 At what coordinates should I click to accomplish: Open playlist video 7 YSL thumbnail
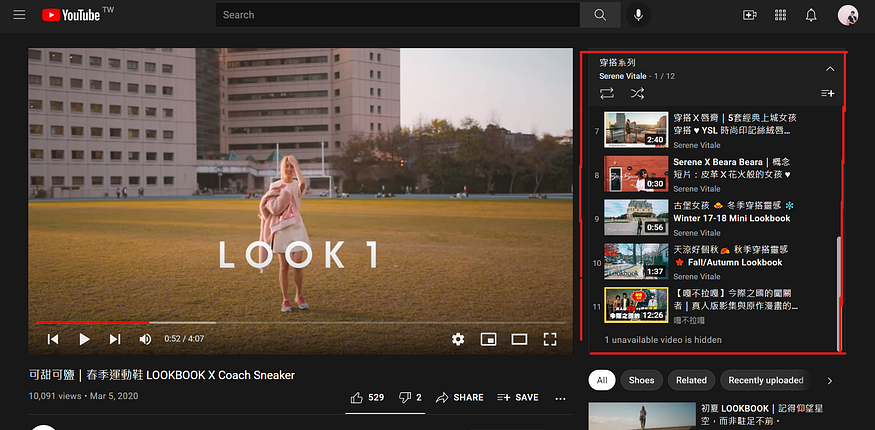636,130
